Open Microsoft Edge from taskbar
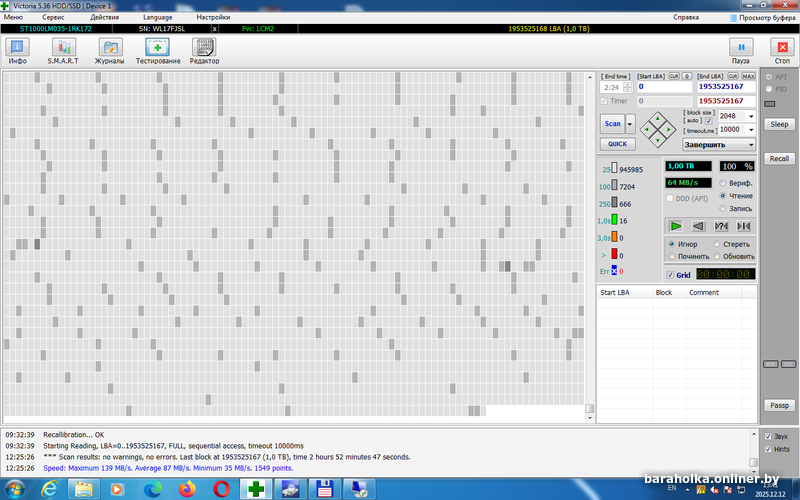The image size is (800, 500). pyautogui.click(x=153, y=489)
